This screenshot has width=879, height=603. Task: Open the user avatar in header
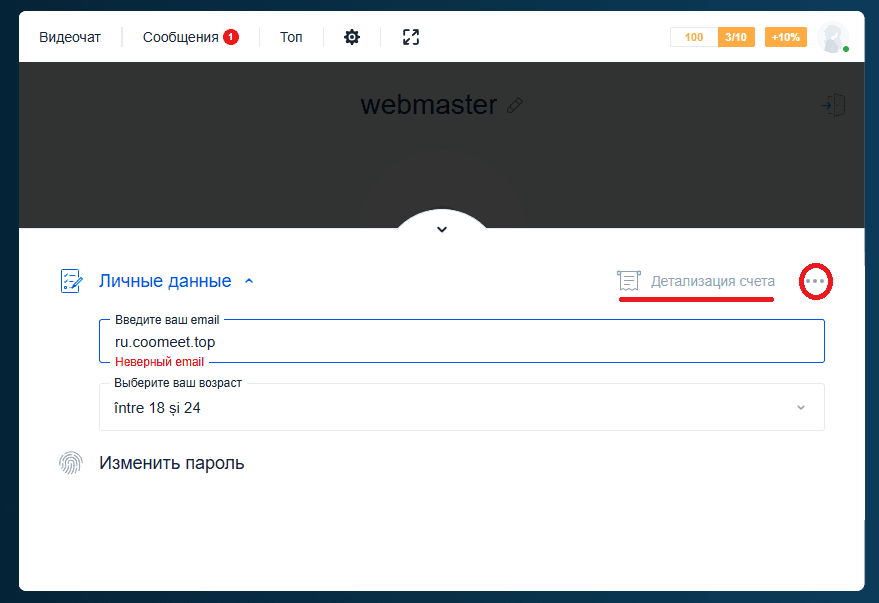click(x=832, y=37)
